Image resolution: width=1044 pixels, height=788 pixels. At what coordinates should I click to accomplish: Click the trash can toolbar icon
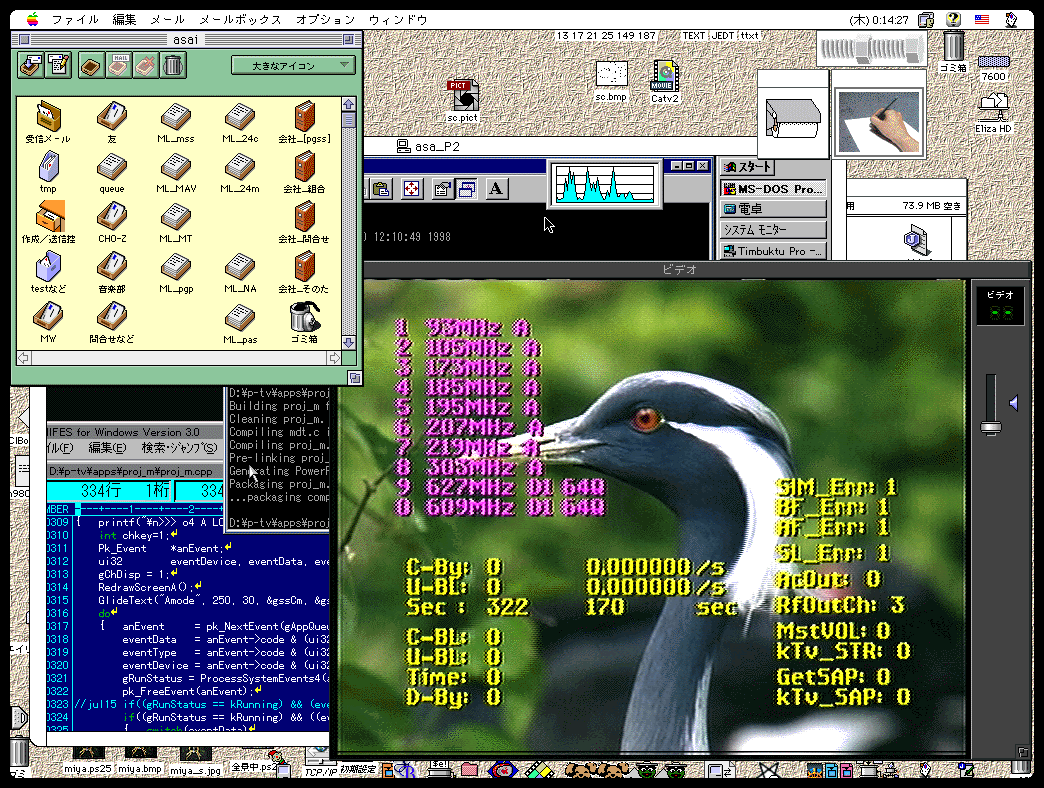[173, 66]
